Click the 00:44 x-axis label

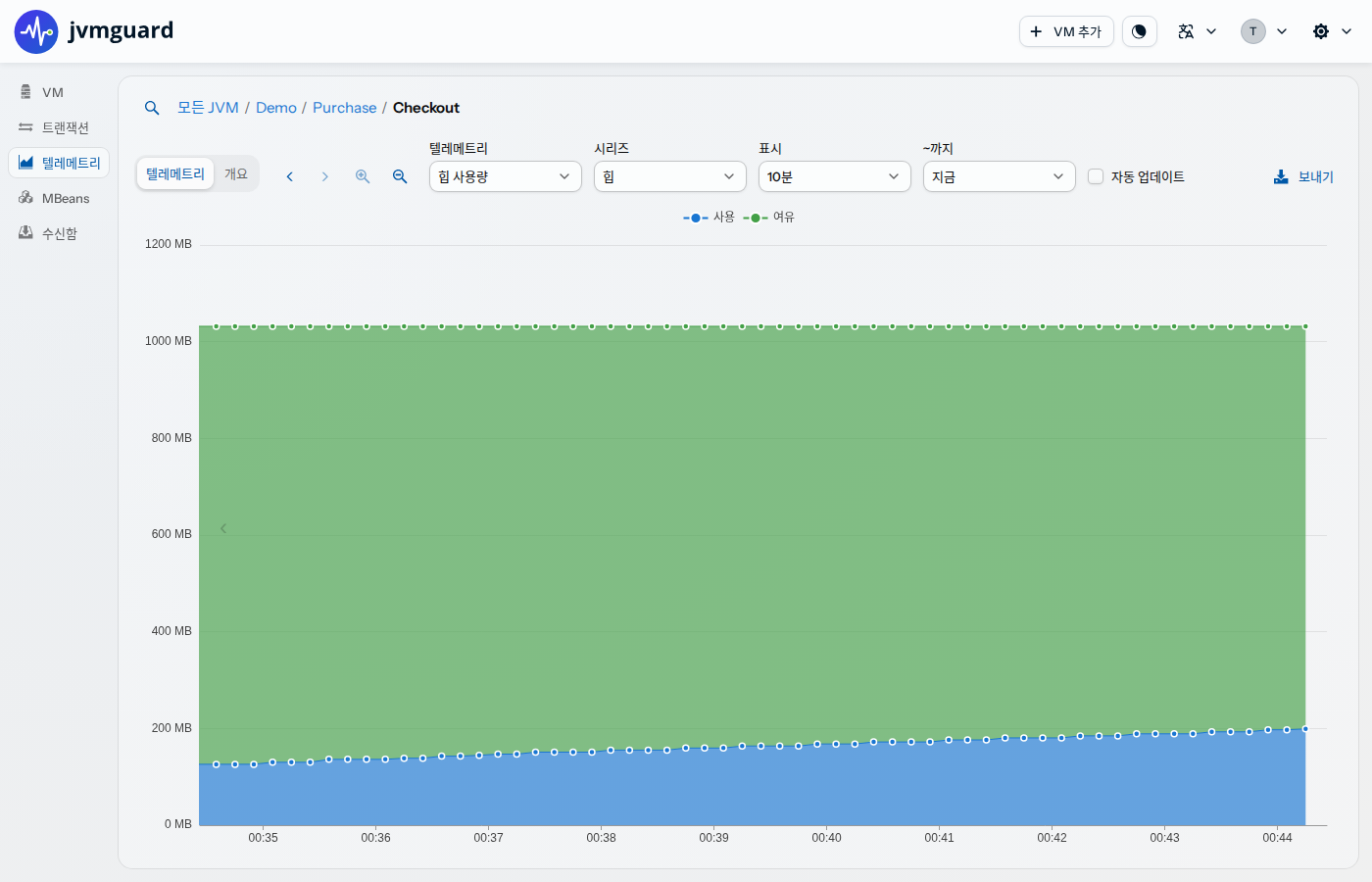point(1277,838)
